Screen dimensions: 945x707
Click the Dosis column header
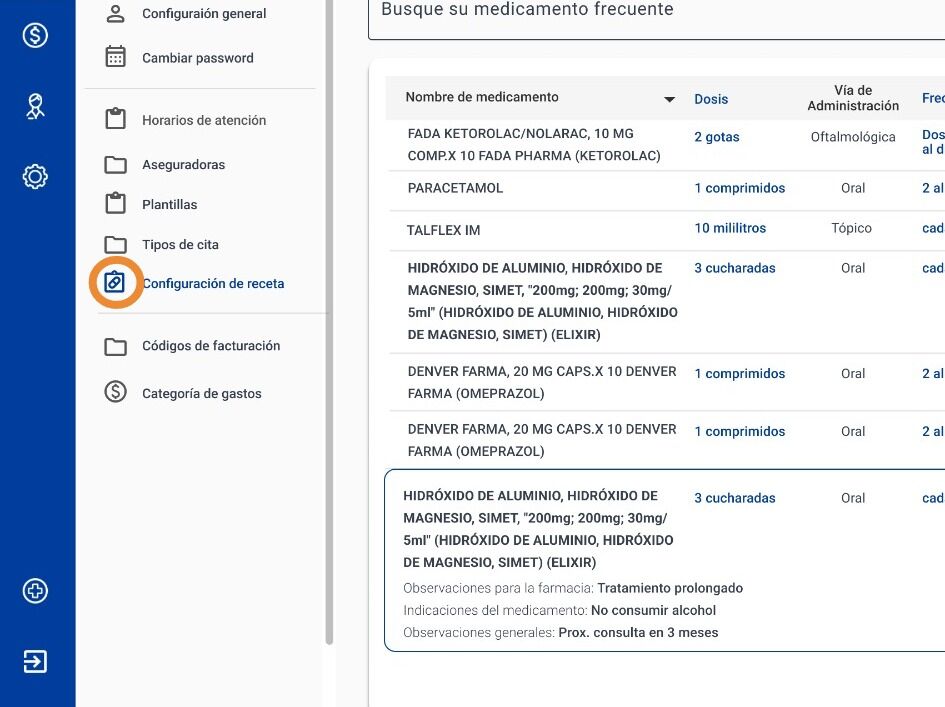pyautogui.click(x=711, y=99)
